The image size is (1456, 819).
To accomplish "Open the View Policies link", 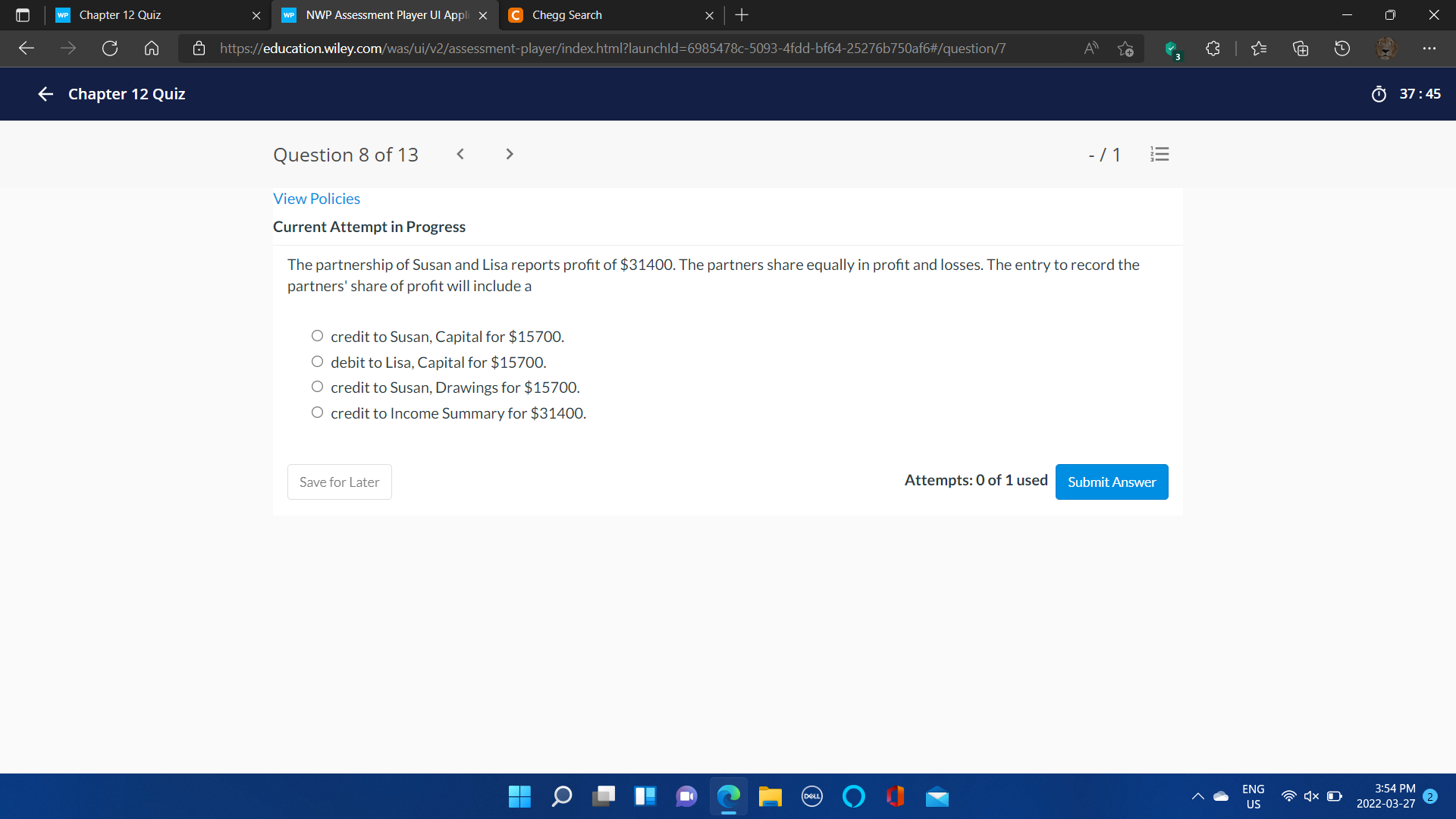I will [316, 199].
